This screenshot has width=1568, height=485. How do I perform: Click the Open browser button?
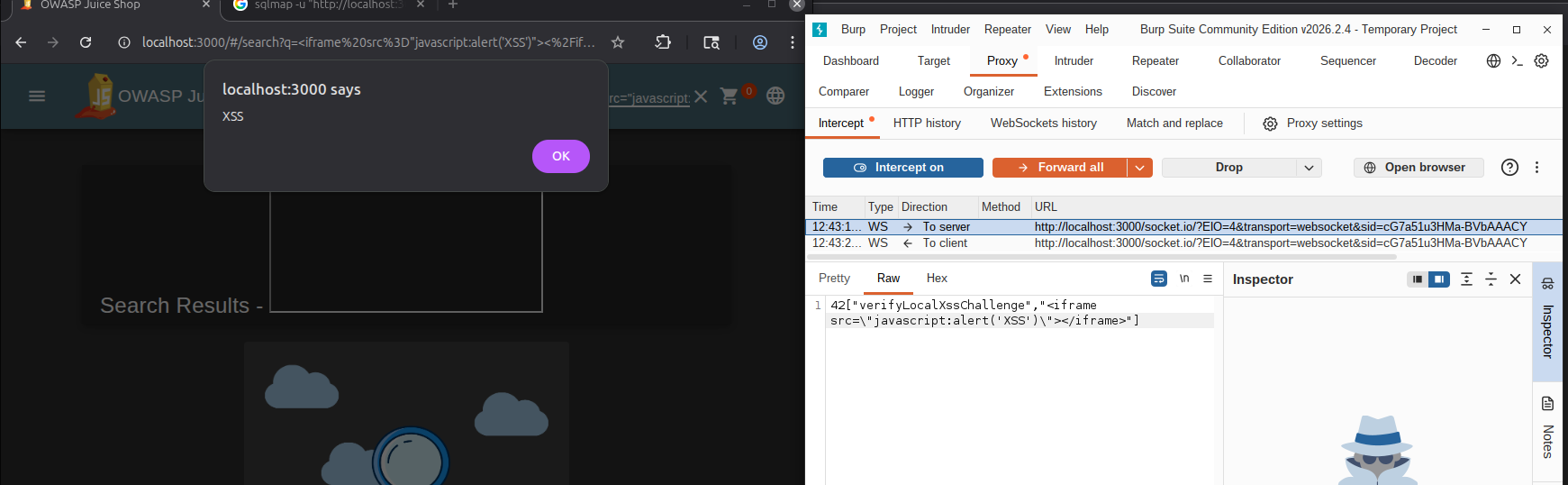pos(1418,168)
